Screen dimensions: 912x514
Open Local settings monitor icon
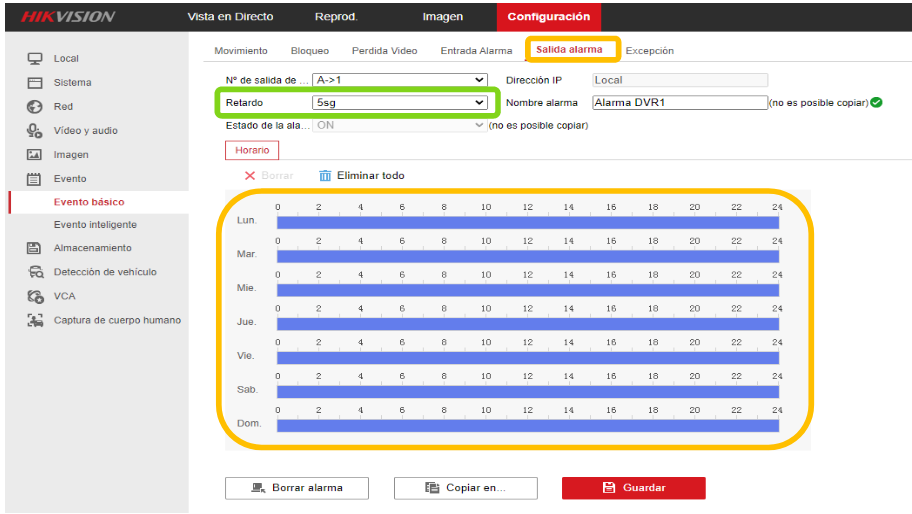[x=35, y=59]
